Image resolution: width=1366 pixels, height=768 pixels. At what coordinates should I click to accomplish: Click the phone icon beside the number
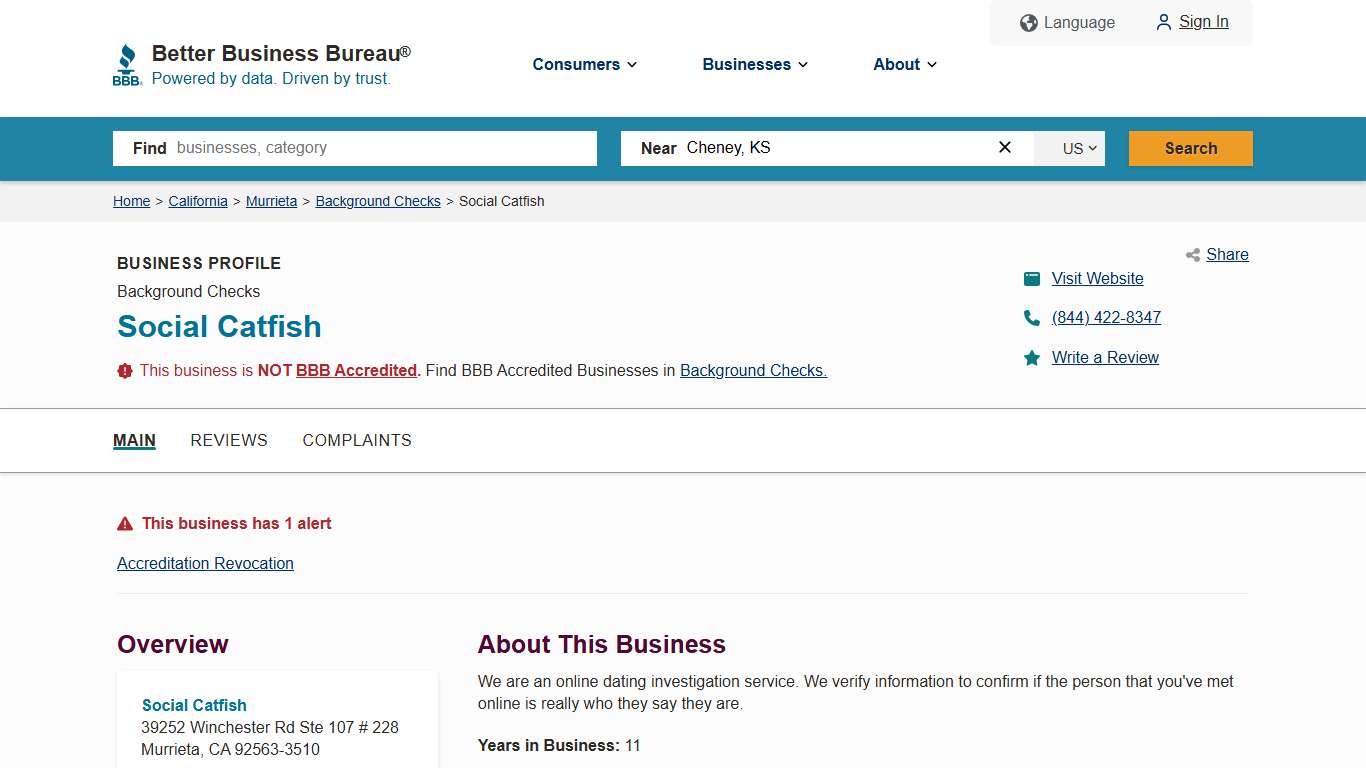pyautogui.click(x=1031, y=317)
